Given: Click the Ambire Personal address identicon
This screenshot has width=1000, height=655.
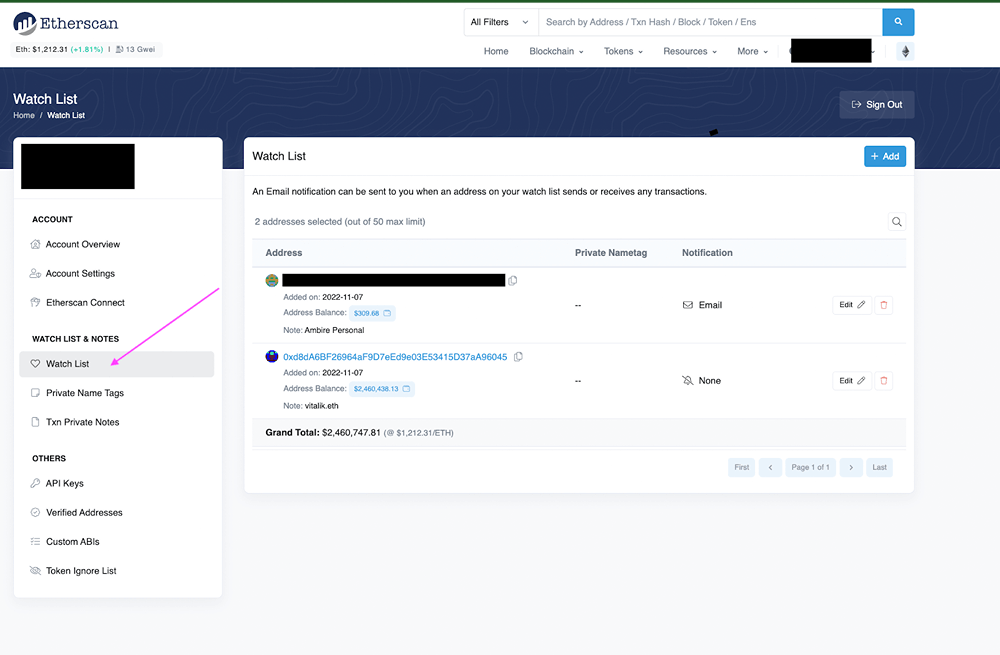Looking at the screenshot, I should coord(272,281).
